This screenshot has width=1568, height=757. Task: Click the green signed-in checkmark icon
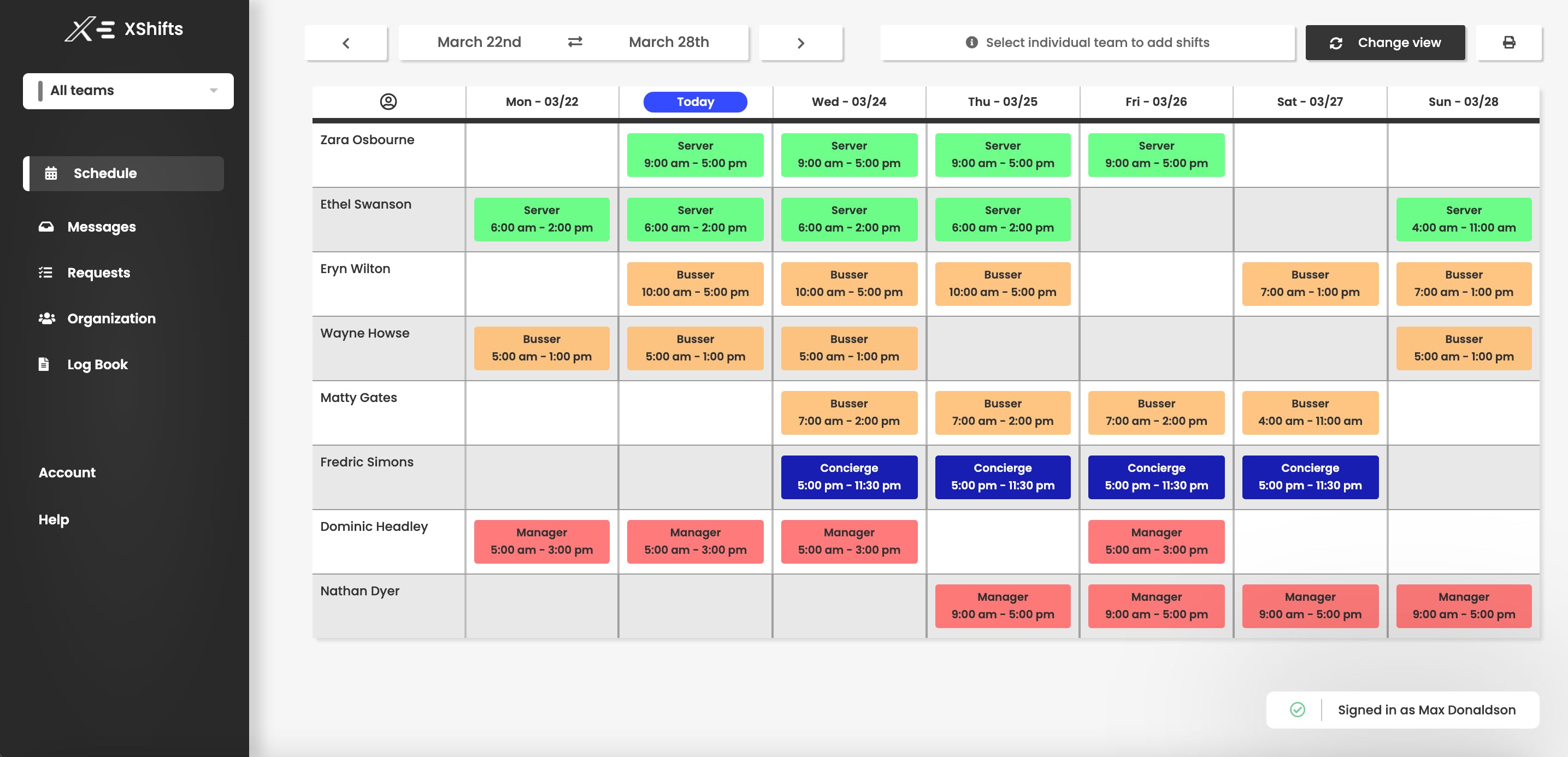(1297, 709)
